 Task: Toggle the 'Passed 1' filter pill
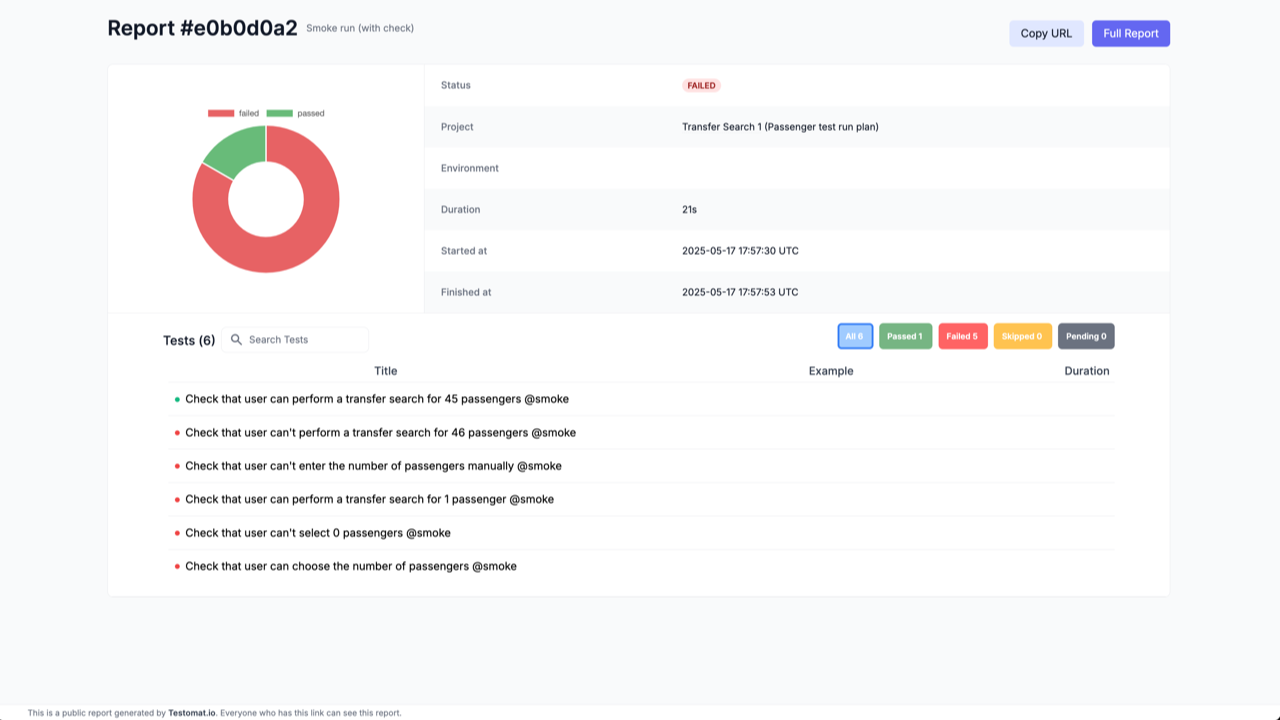pos(905,336)
